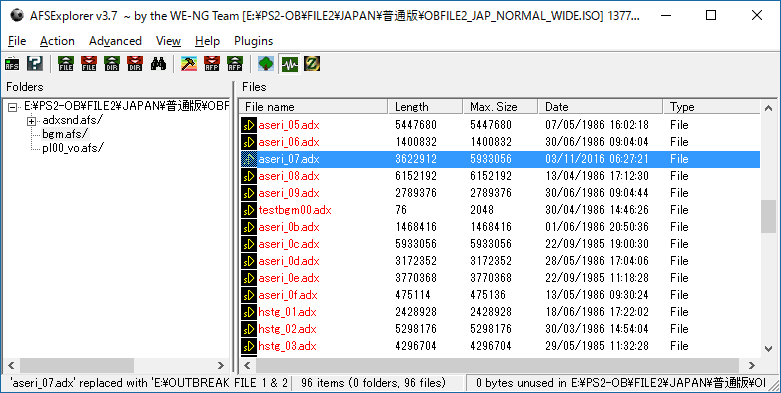Click the file list vertical scrollbar thumb
The width and height of the screenshot is (781, 393).
(769, 216)
